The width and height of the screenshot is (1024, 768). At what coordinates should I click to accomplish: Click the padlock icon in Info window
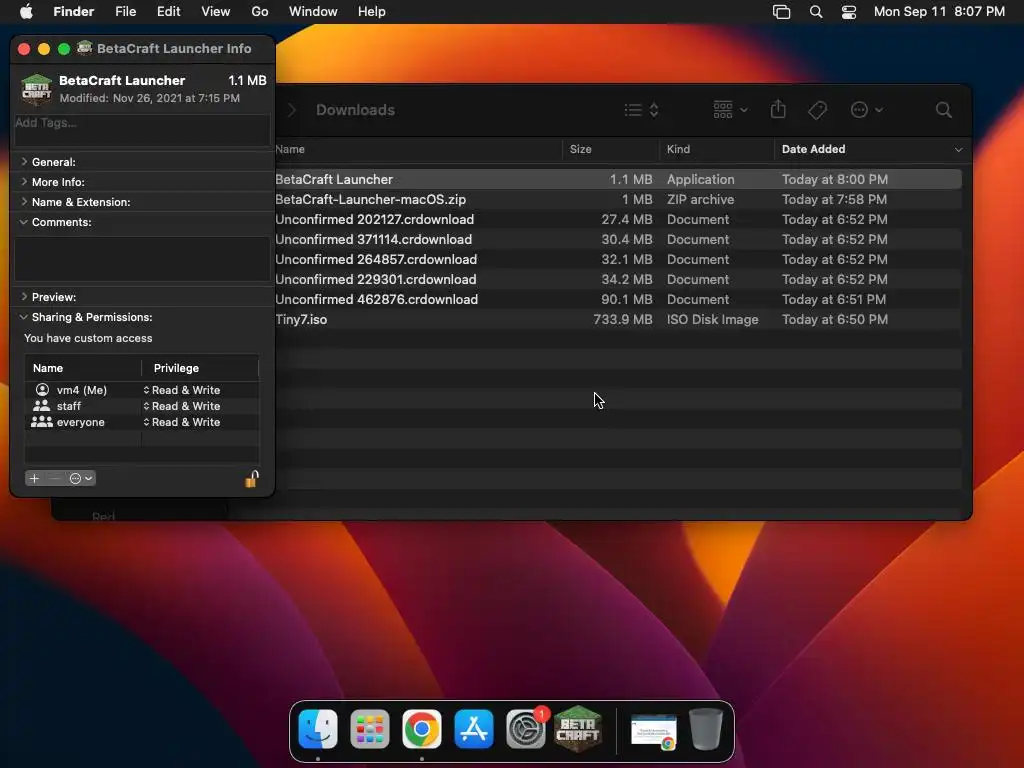point(252,479)
